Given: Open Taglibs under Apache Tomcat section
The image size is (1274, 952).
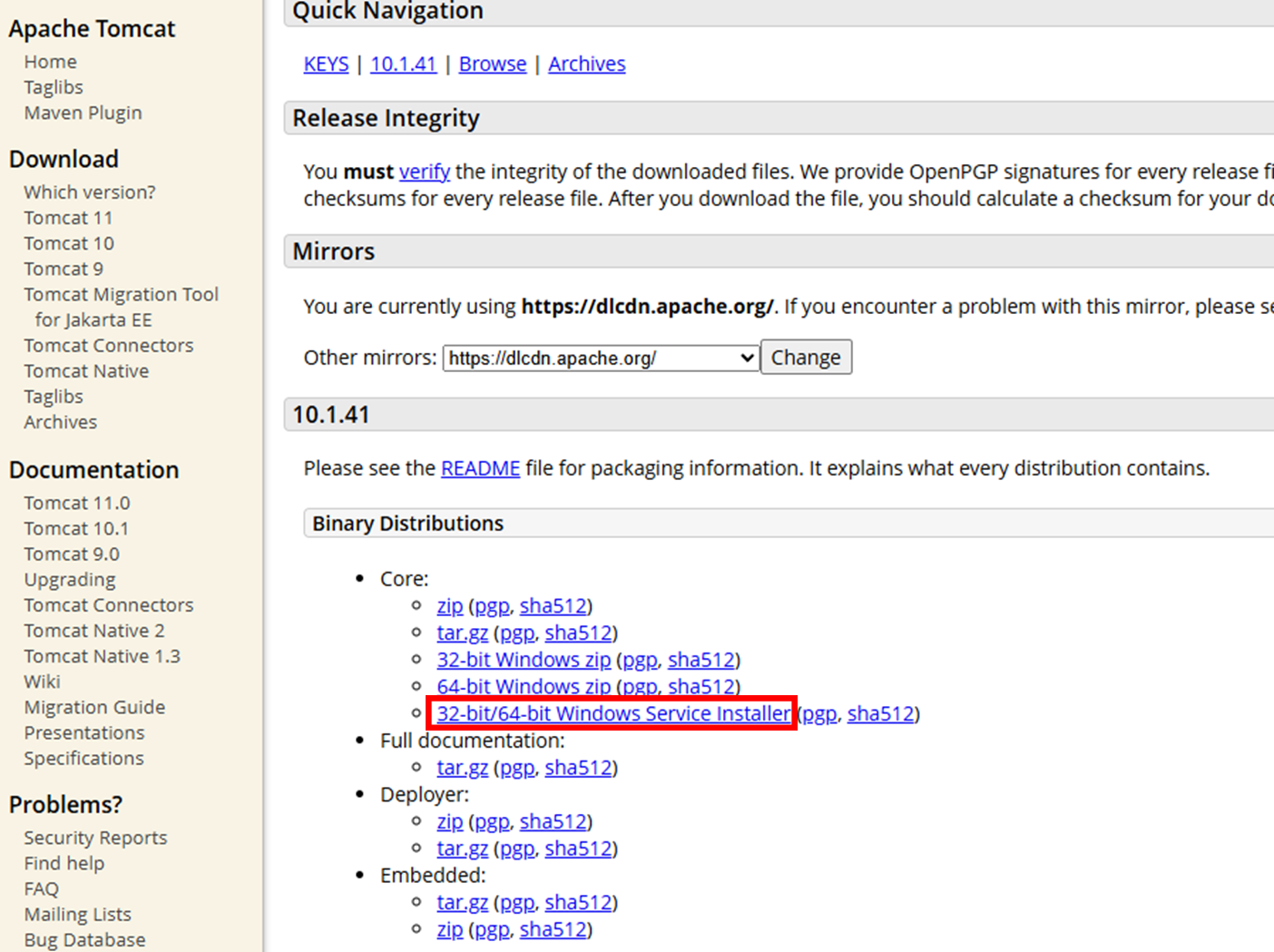Looking at the screenshot, I should point(54,87).
